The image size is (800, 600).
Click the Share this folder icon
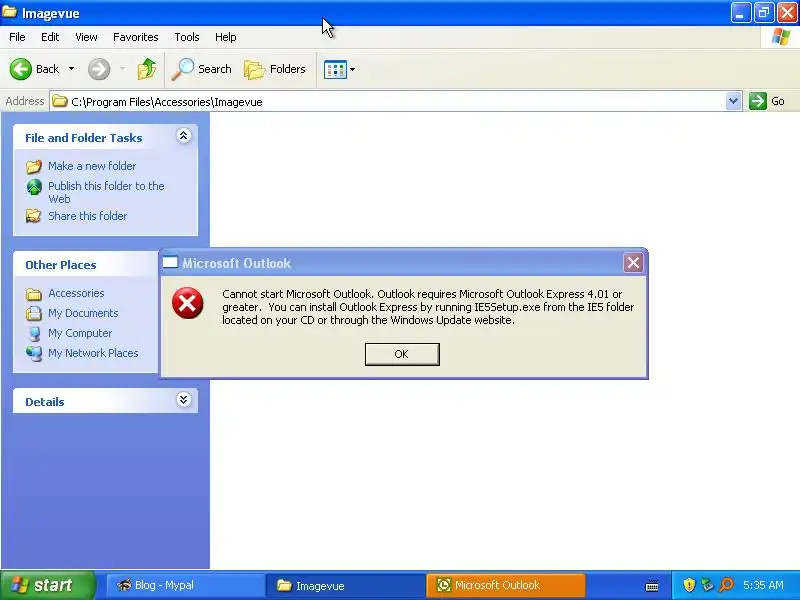(x=34, y=216)
